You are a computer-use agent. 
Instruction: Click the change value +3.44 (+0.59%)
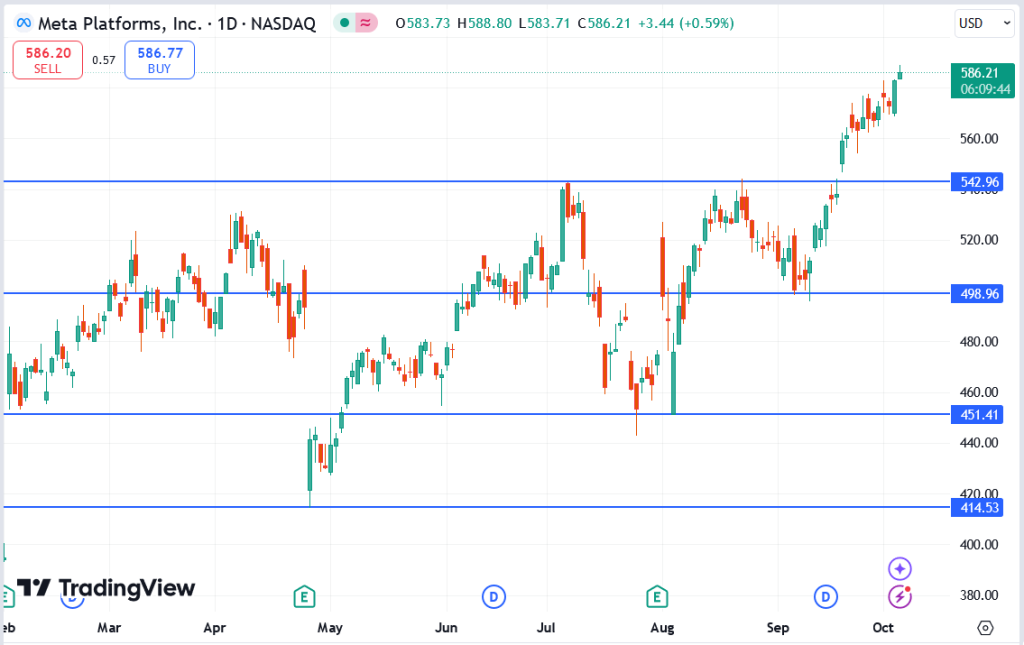point(686,24)
